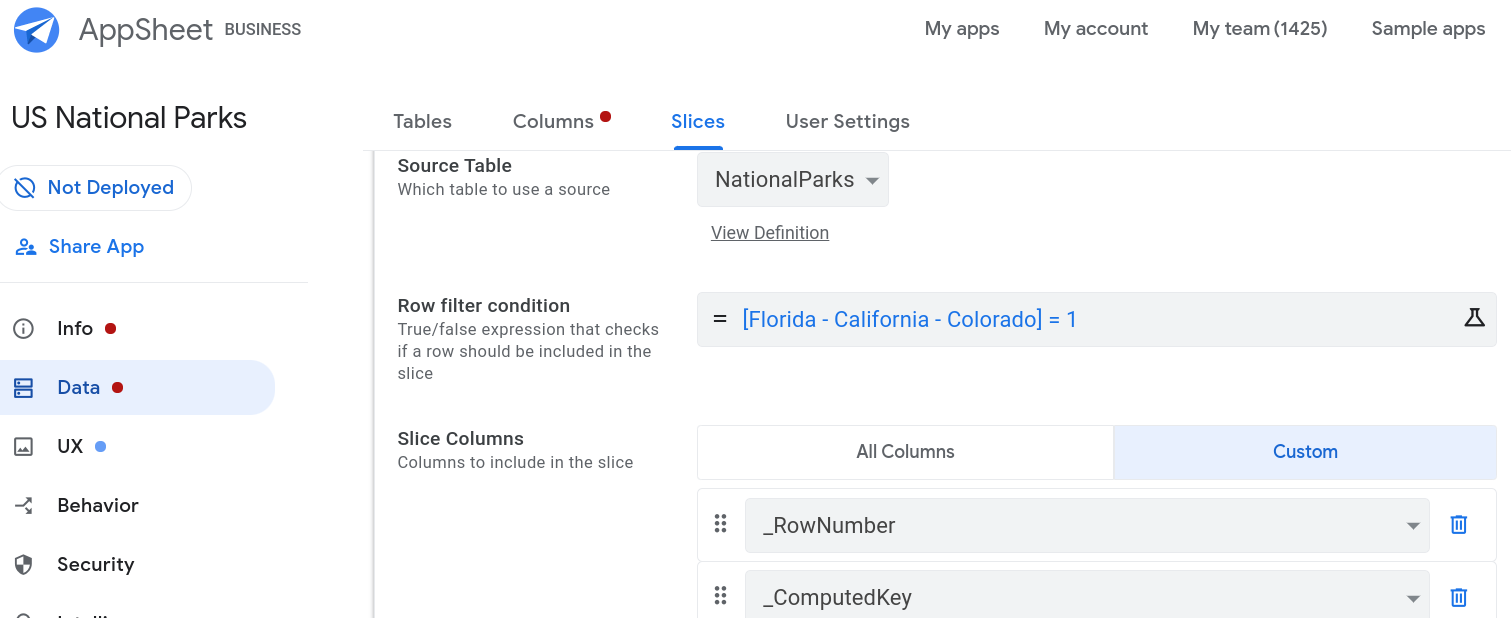The width and height of the screenshot is (1511, 618).
Task: Open the expression tester flask icon
Action: (1475, 316)
